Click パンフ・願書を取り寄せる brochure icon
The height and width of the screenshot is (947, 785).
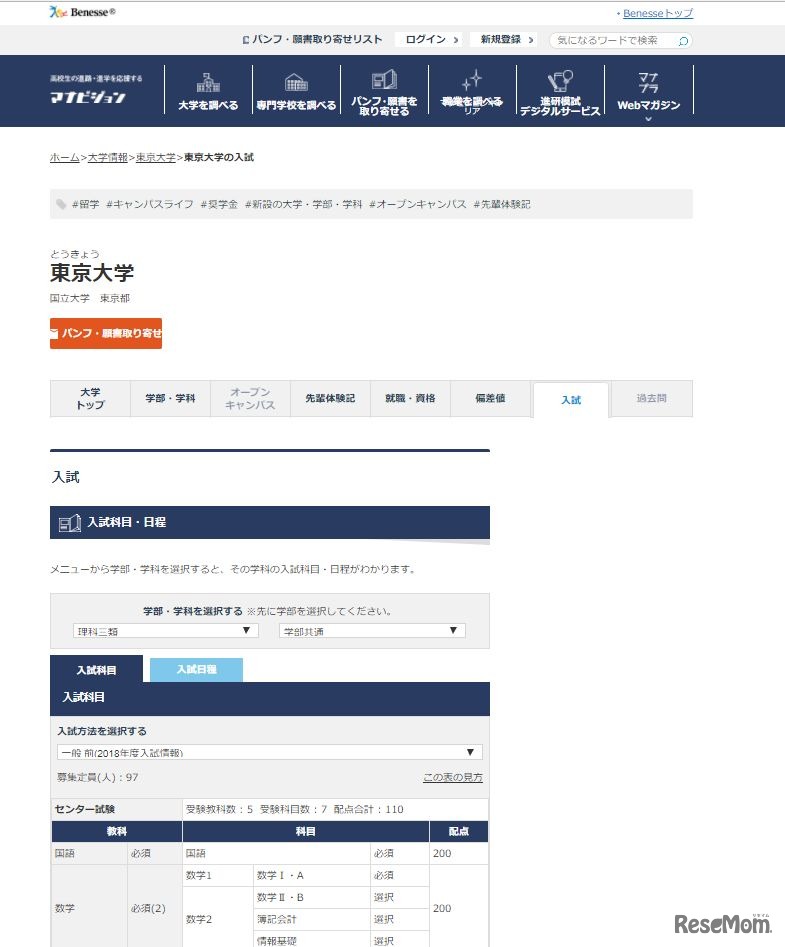384,80
